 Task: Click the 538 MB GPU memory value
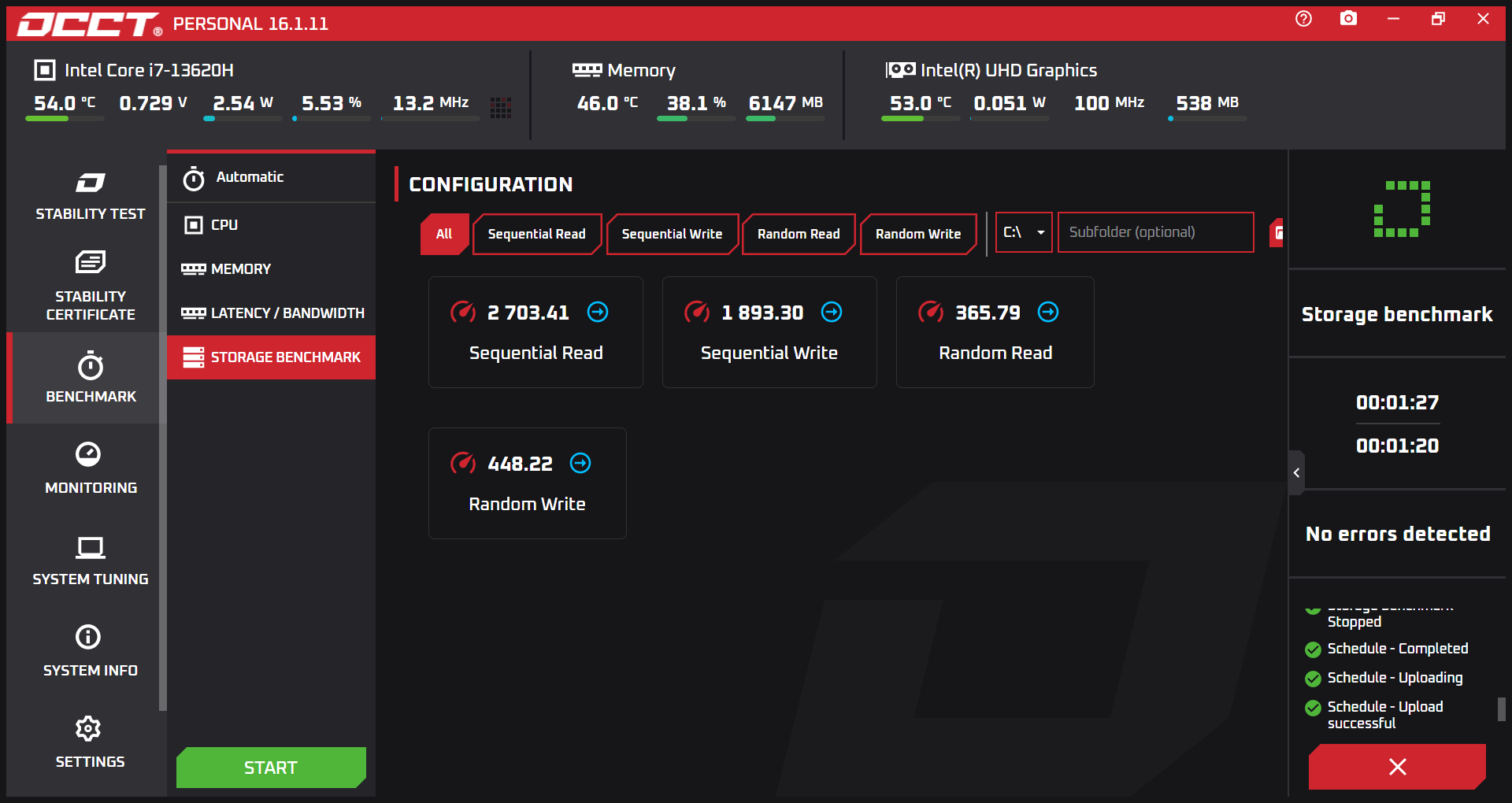1207,103
